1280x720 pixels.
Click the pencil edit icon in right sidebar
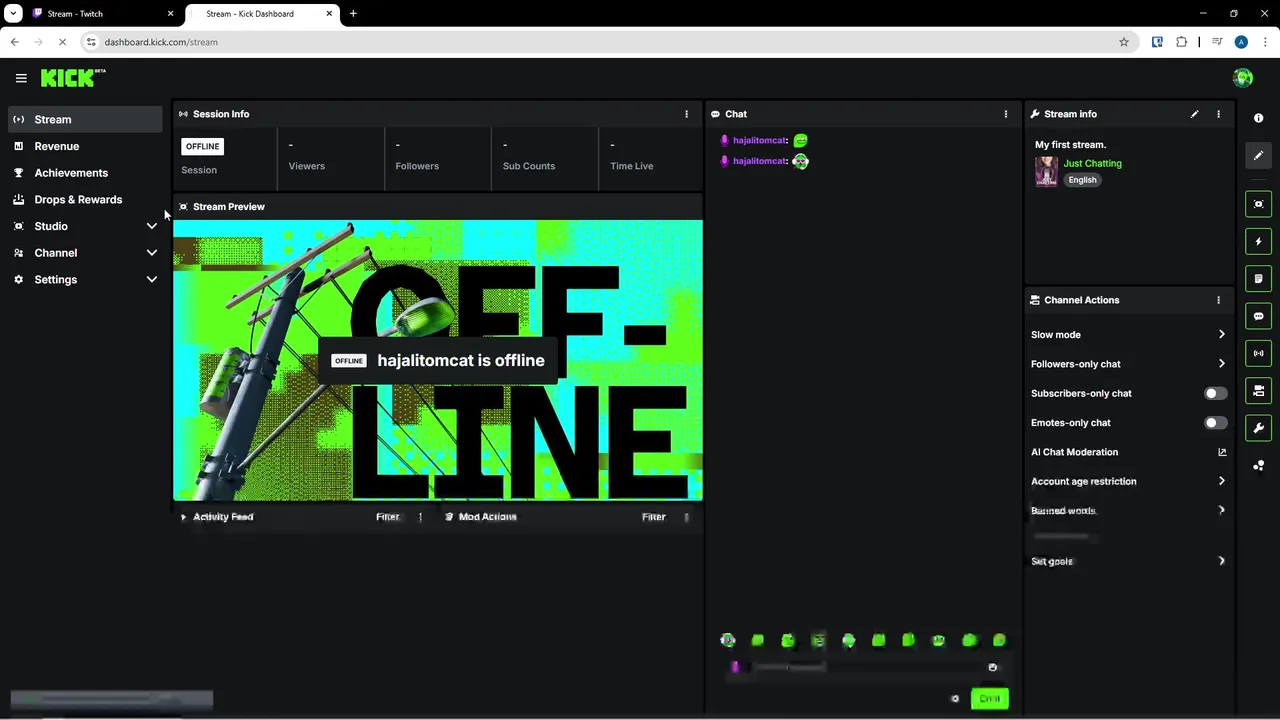pos(1258,155)
